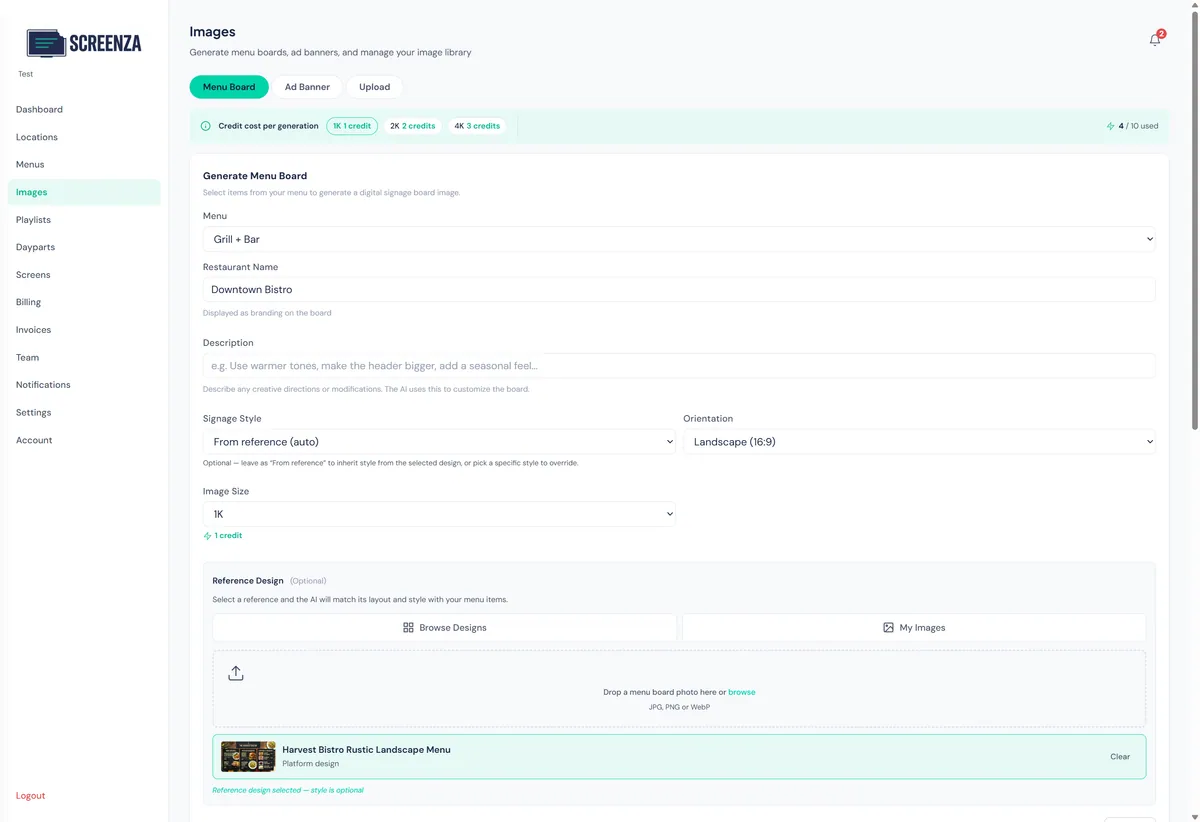
Task: Click the credit cost info icon
Action: pyautogui.click(x=206, y=126)
